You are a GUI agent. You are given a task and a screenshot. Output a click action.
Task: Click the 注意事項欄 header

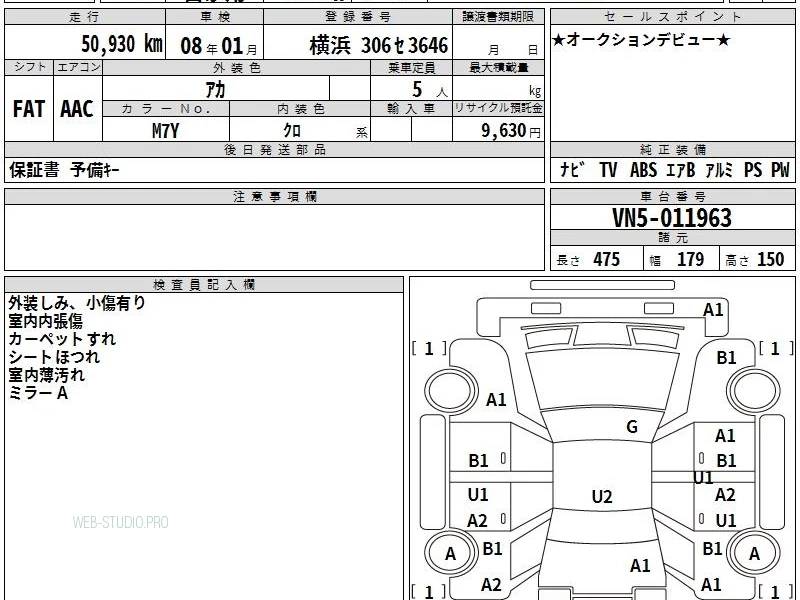(274, 196)
